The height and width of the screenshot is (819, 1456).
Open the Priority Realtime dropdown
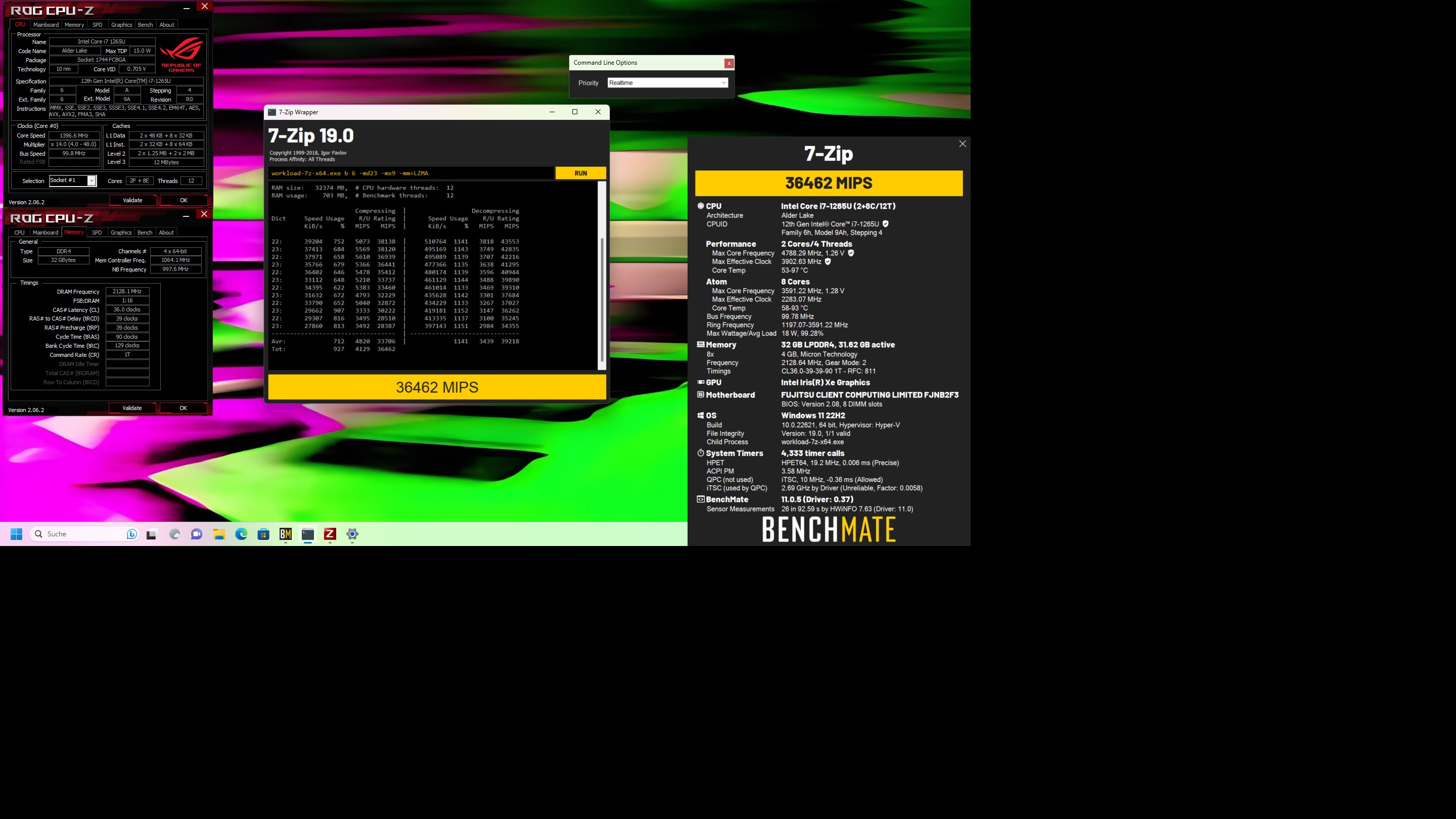pyautogui.click(x=667, y=82)
